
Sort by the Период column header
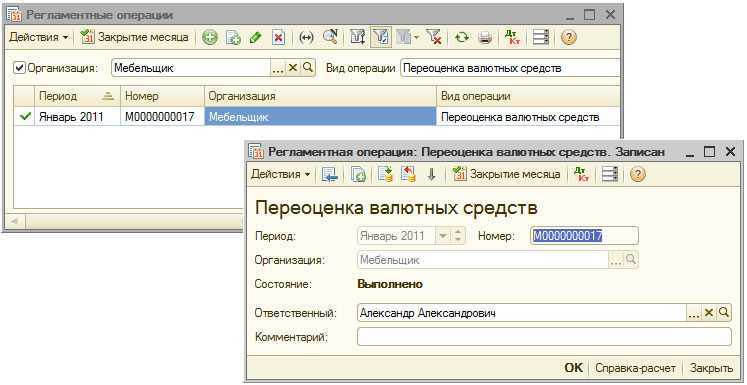pos(77,96)
